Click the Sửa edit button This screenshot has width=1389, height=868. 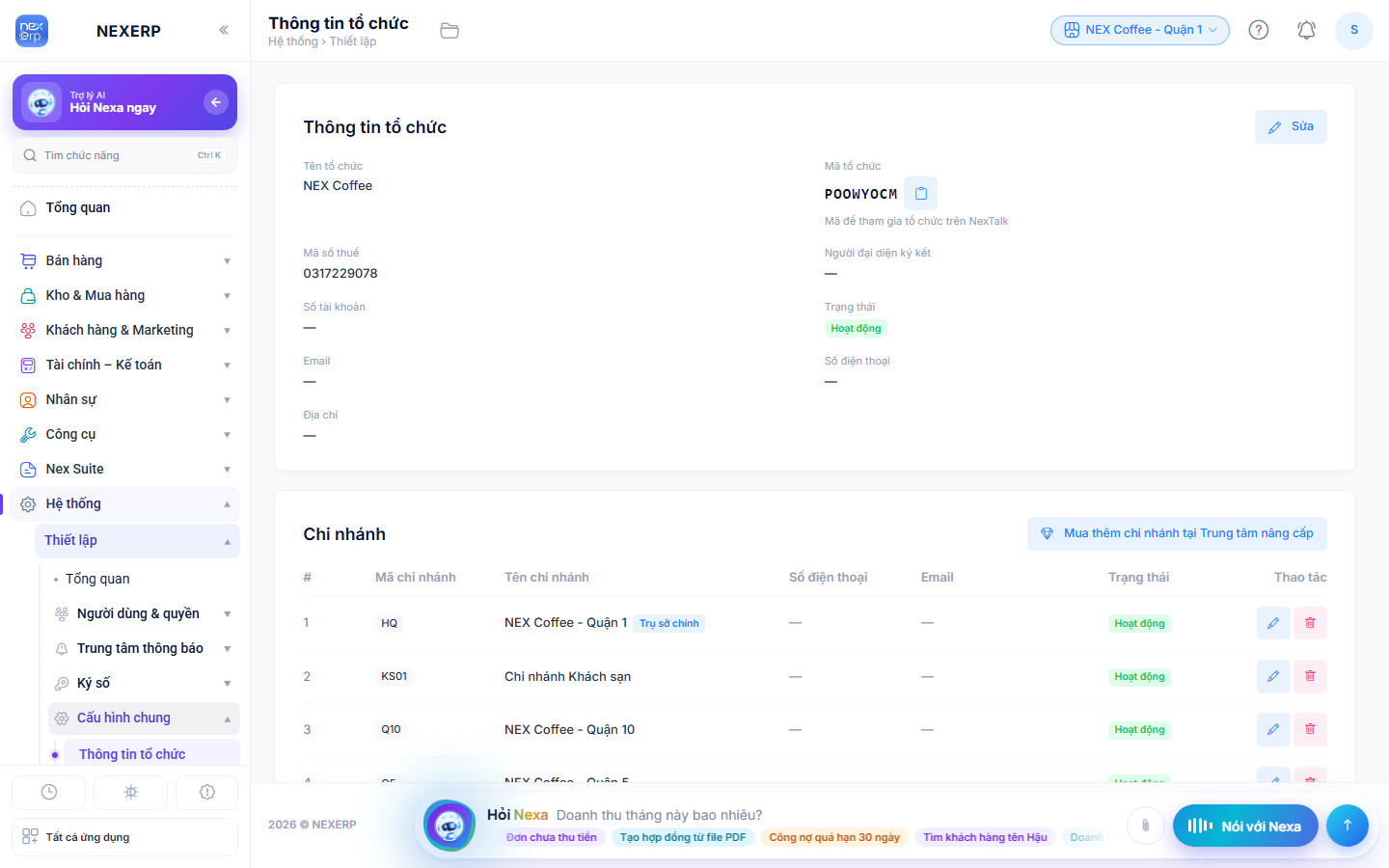coord(1291,126)
